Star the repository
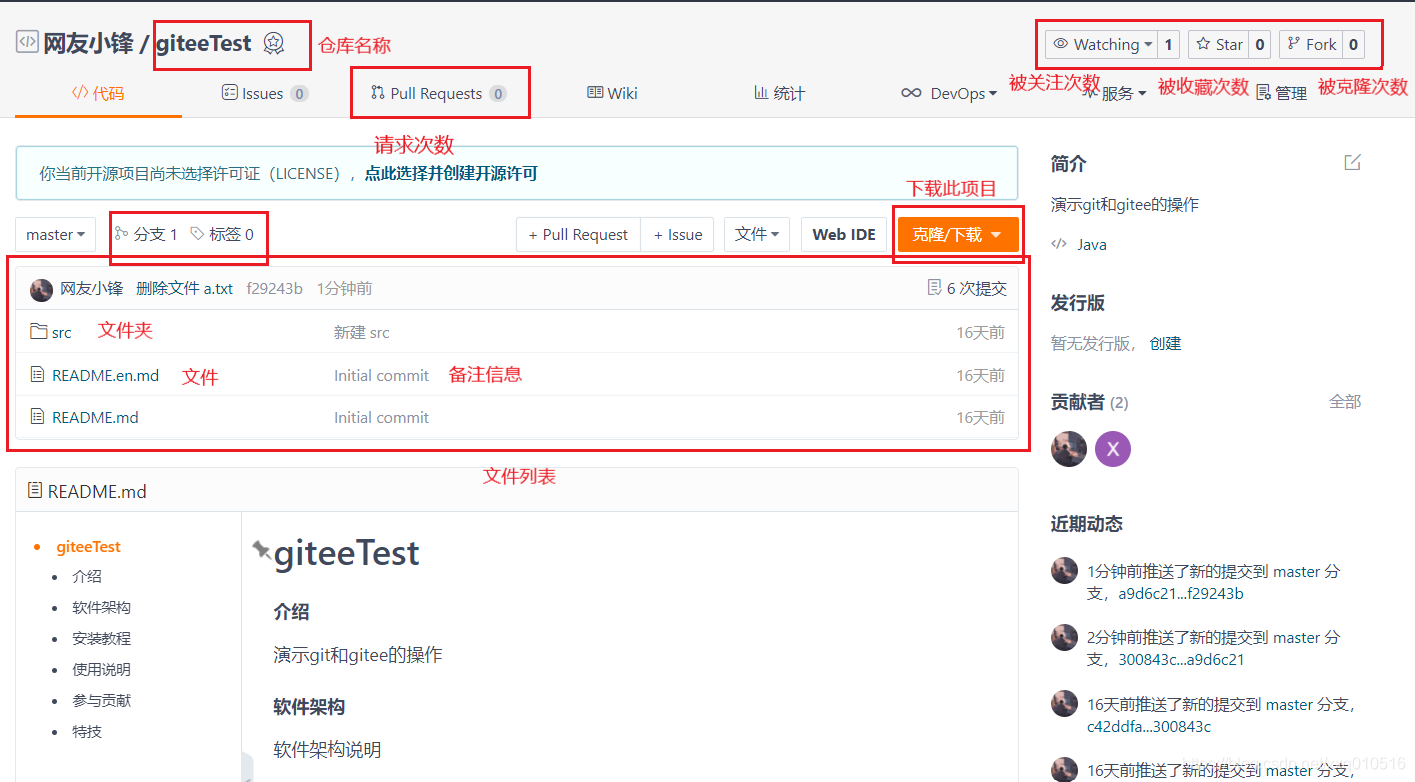Viewport: 1415px width, 782px height. pos(1218,44)
